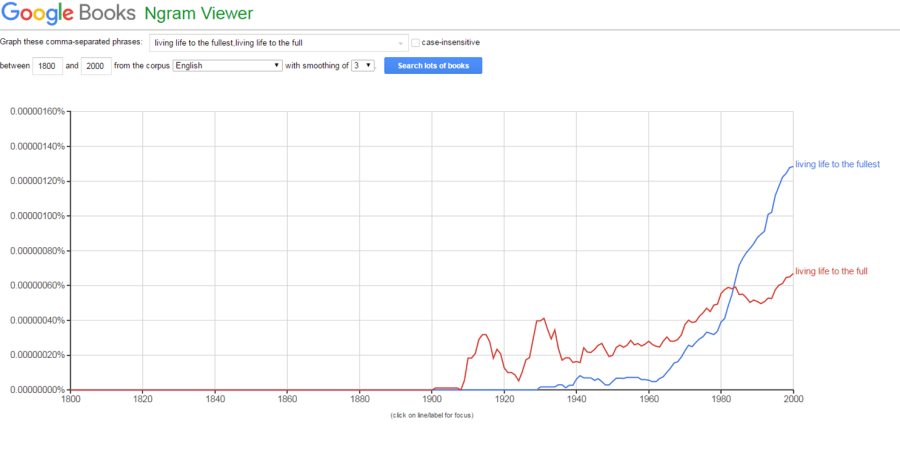Click the 1900 tick label on x-axis
The image size is (900, 450).
tap(432, 400)
